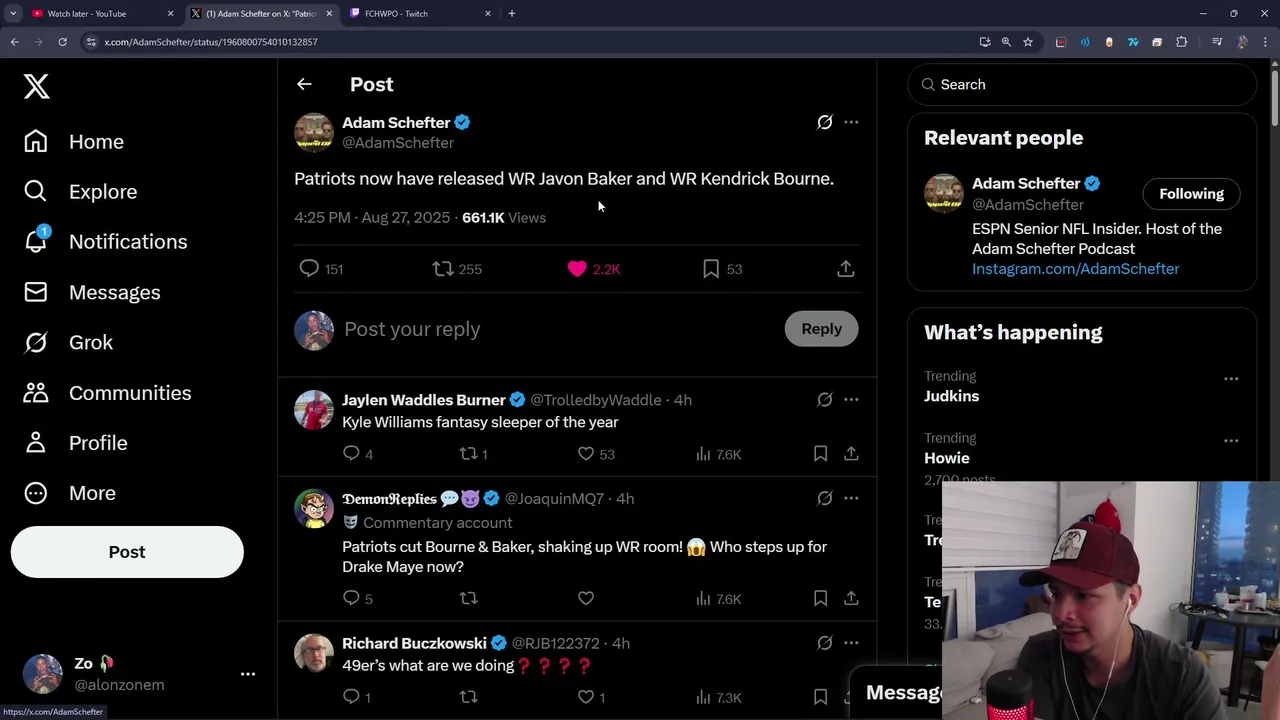Click @AdamSchefter handle under post author
This screenshot has height=720, width=1280.
398,143
